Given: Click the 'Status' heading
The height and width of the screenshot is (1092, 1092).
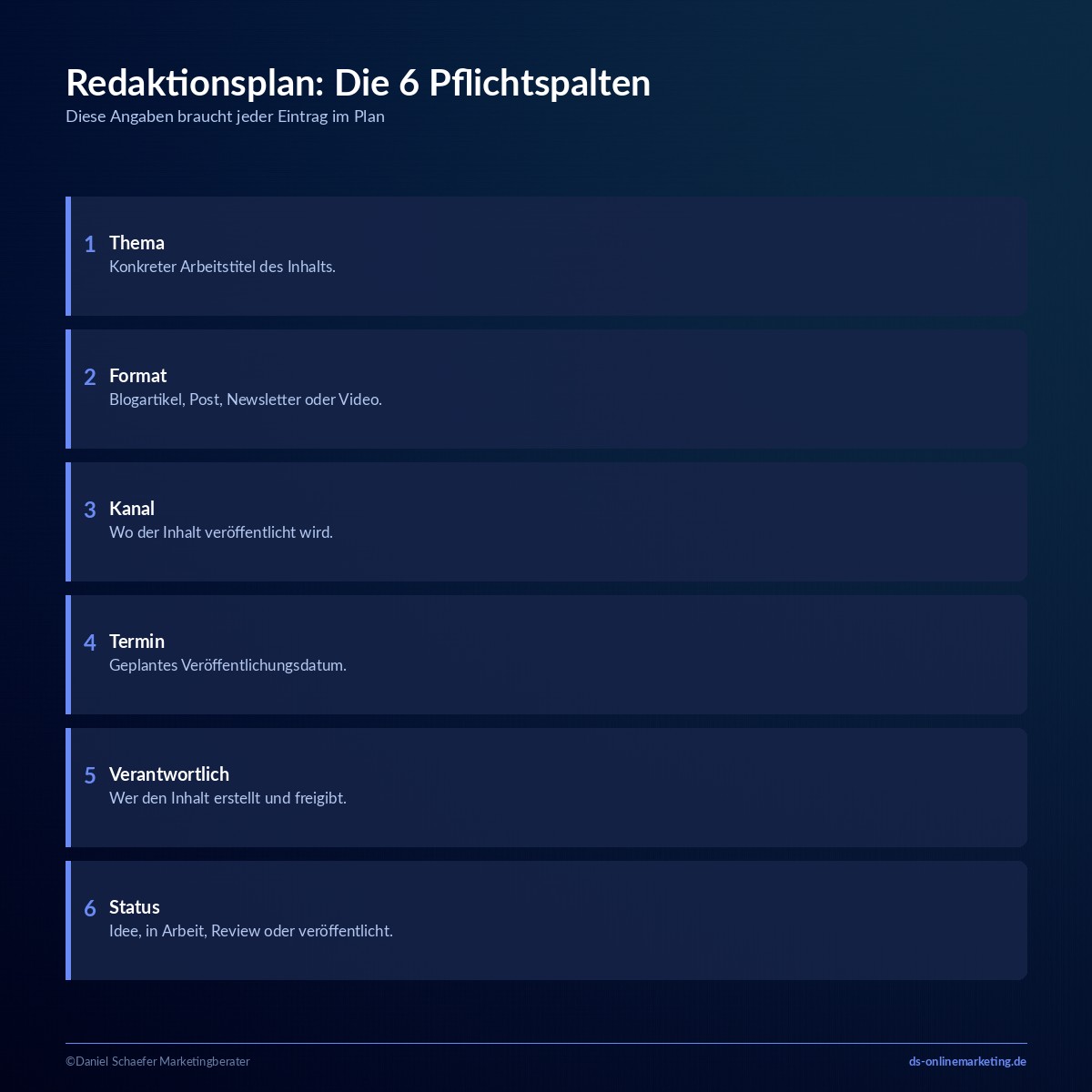Looking at the screenshot, I should click(135, 907).
